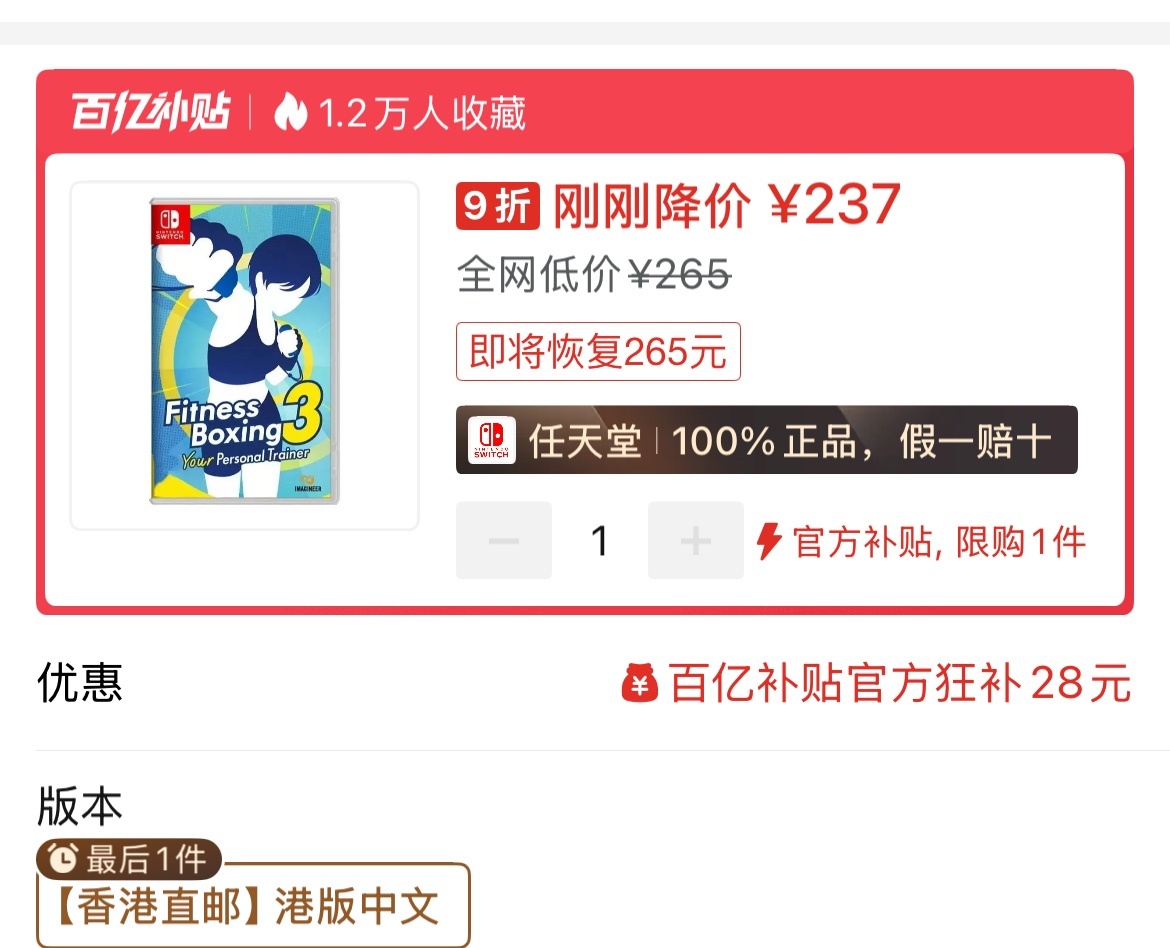1170x948 pixels.
Task: Select the 【香港直邮】港版中文 version option
Action: pyautogui.click(x=253, y=905)
